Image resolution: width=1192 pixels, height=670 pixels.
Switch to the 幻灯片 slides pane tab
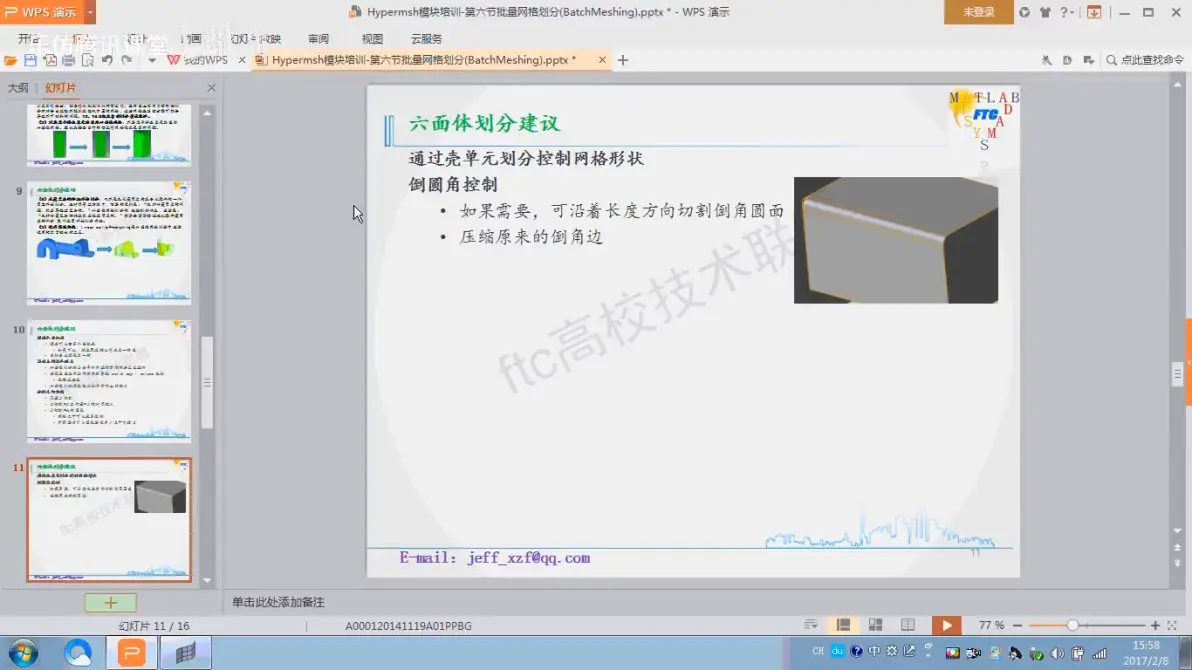click(60, 88)
